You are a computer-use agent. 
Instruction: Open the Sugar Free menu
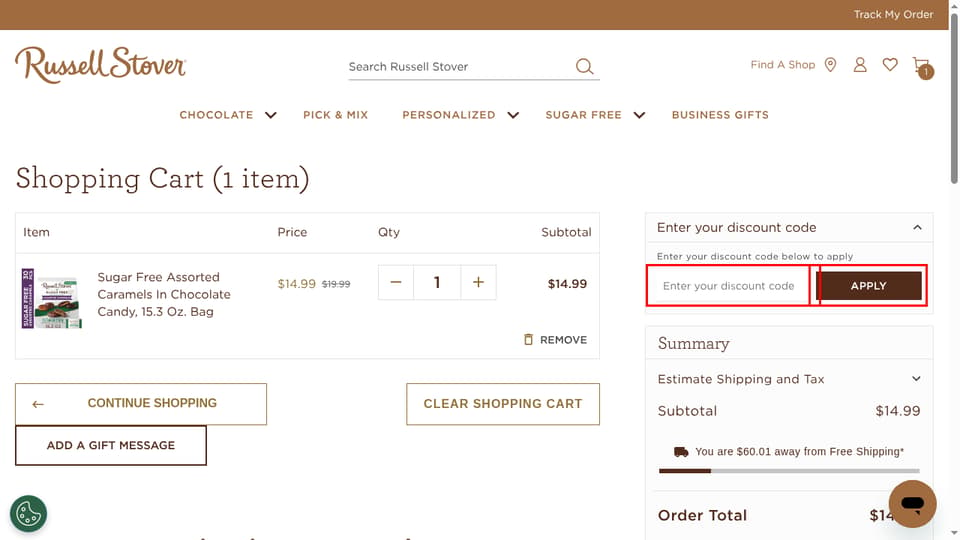tap(583, 115)
